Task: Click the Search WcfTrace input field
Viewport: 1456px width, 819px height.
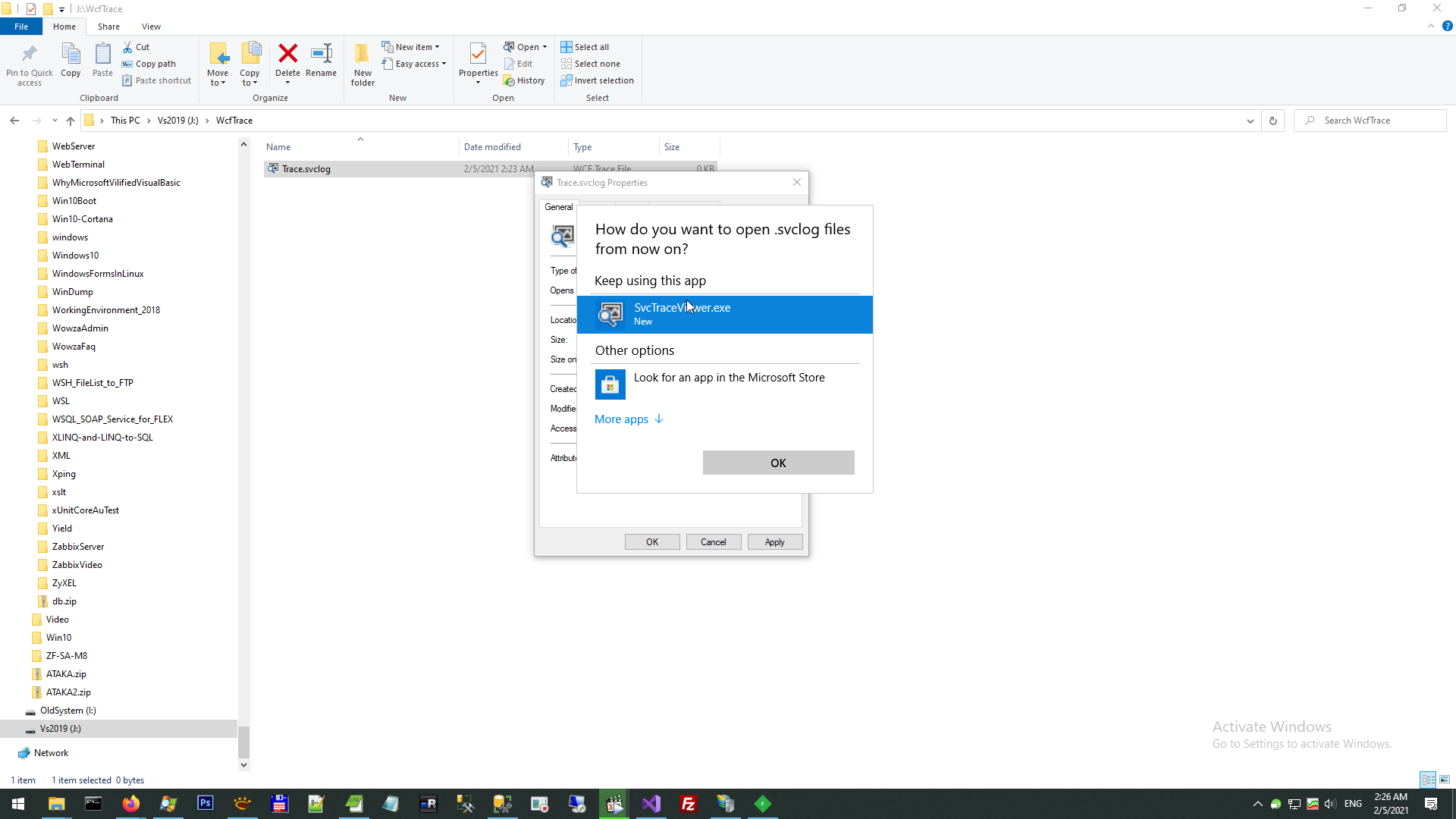Action: pos(1376,121)
